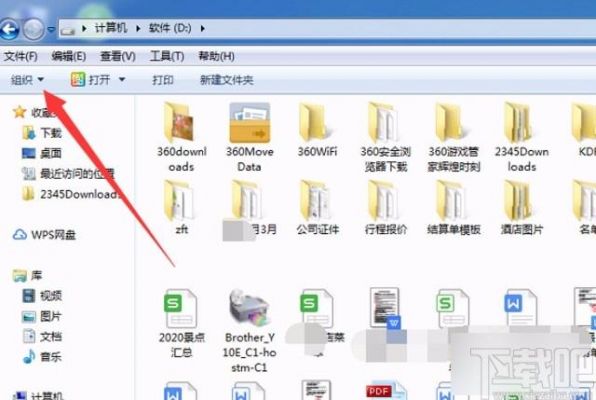
Task: Go back with the Back arrow button
Action: coord(8,29)
